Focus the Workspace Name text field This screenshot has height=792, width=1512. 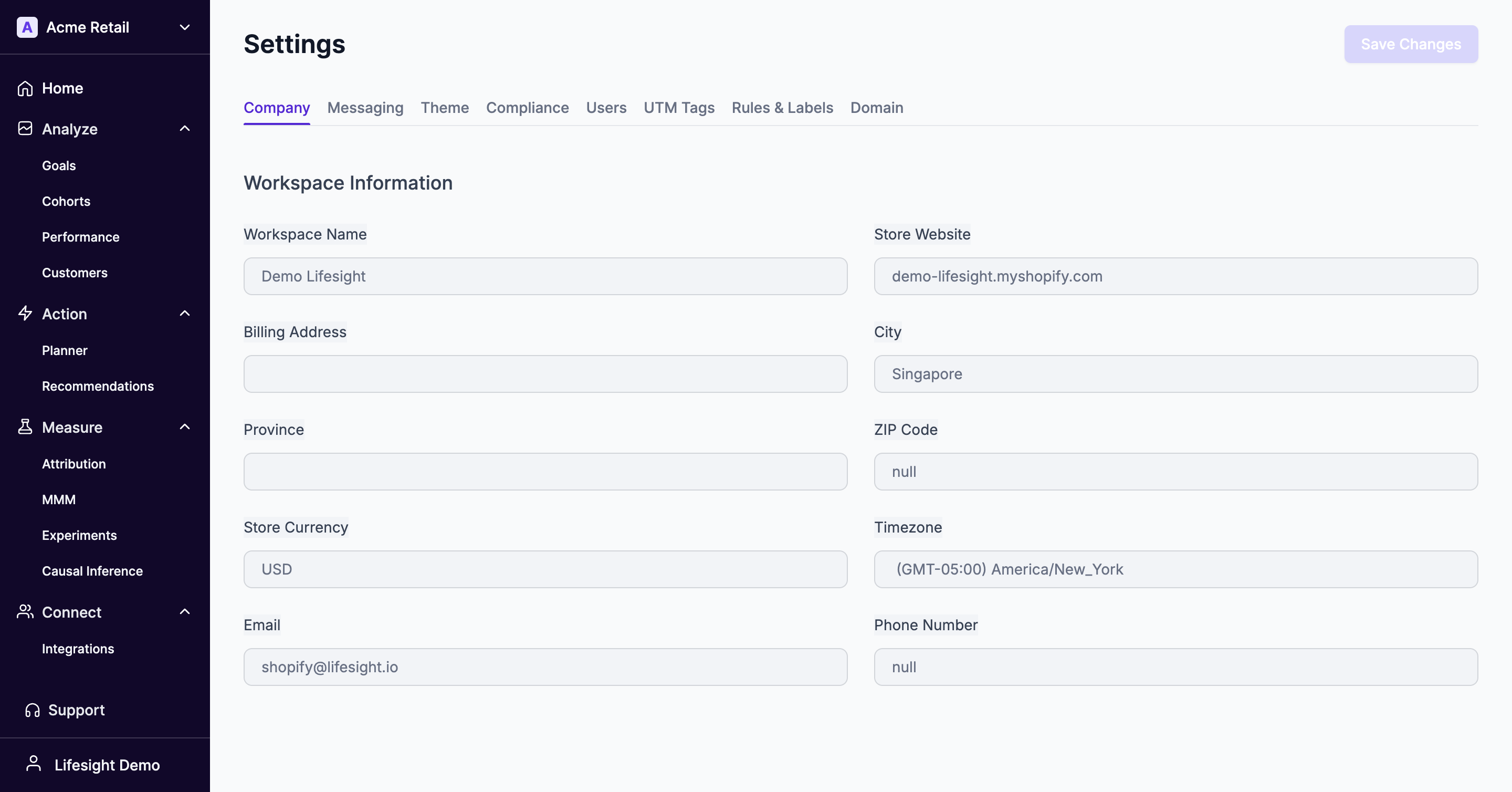[x=545, y=276]
